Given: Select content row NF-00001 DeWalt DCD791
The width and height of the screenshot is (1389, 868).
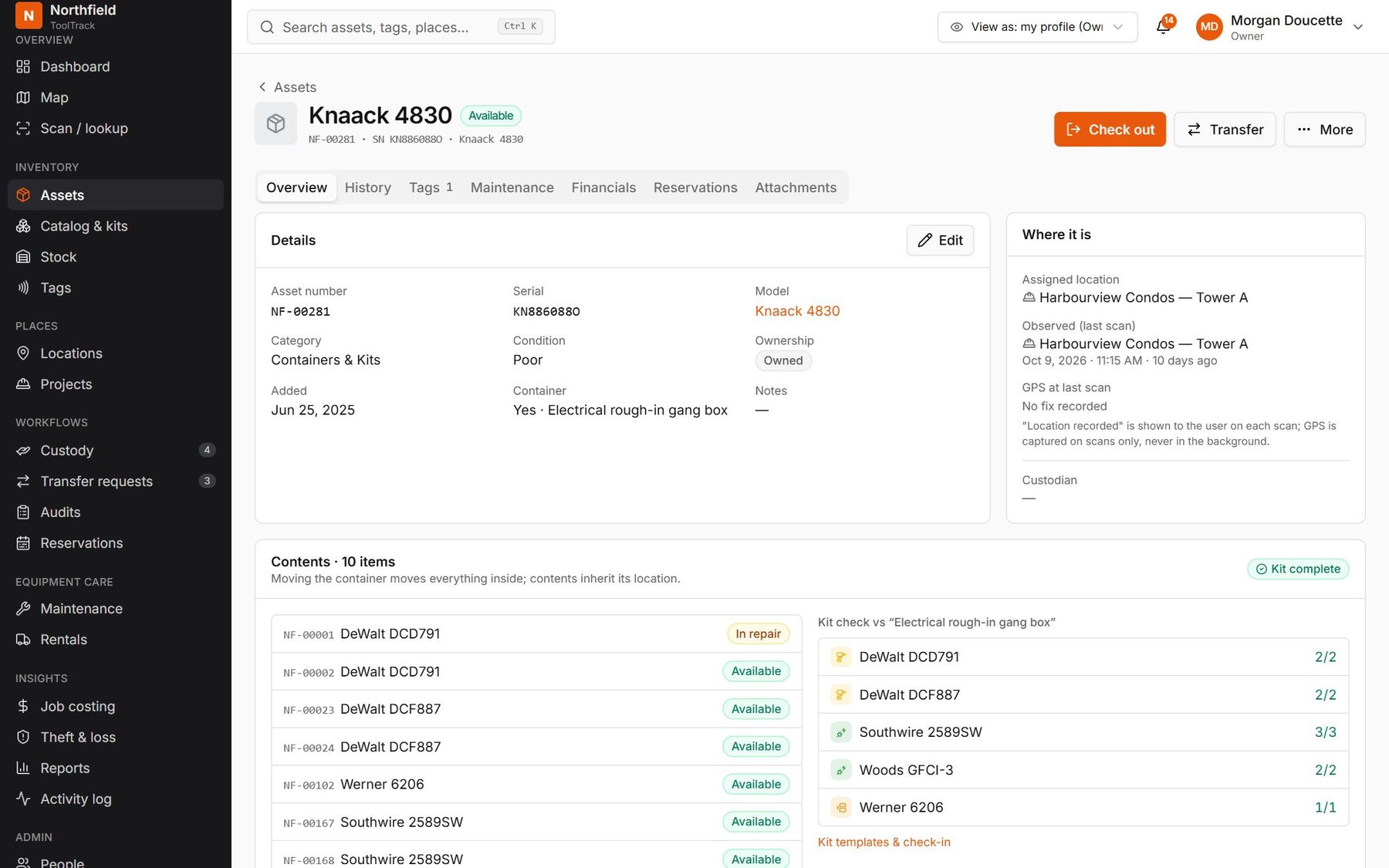Looking at the screenshot, I should (536, 634).
